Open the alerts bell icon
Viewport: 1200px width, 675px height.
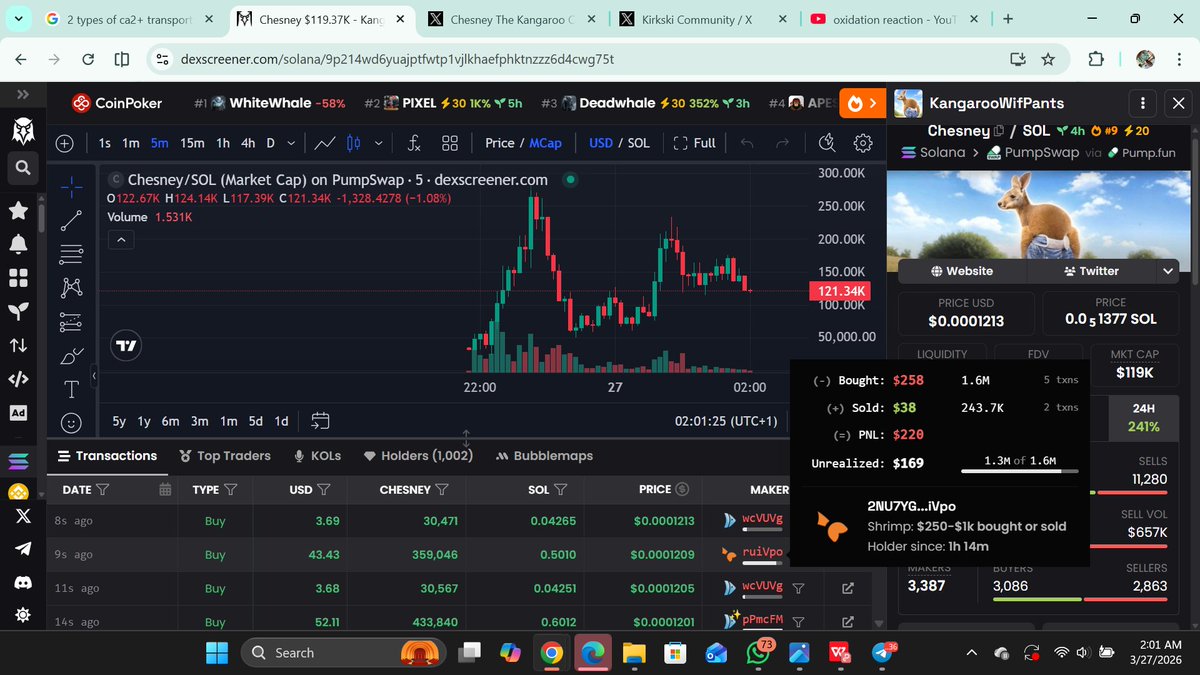[18, 244]
